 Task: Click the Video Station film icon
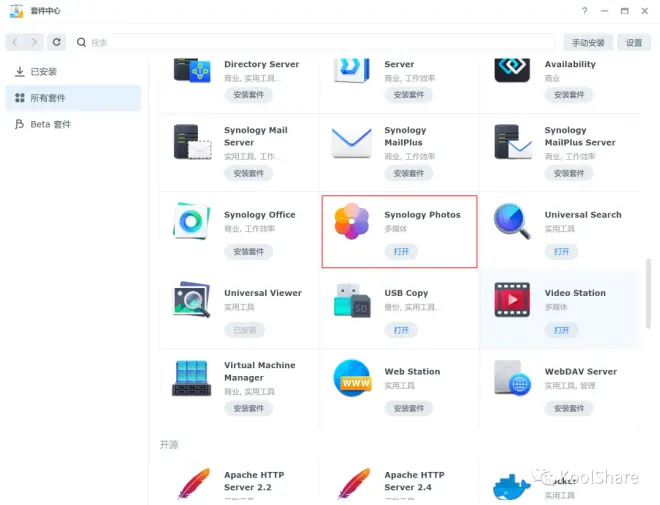[x=512, y=300]
